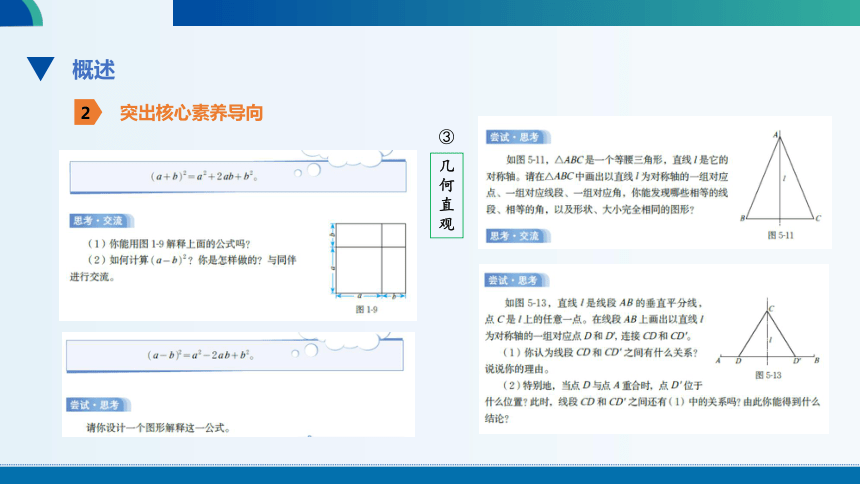Click the 图 5-11 caption
860x484 pixels.
[780, 235]
